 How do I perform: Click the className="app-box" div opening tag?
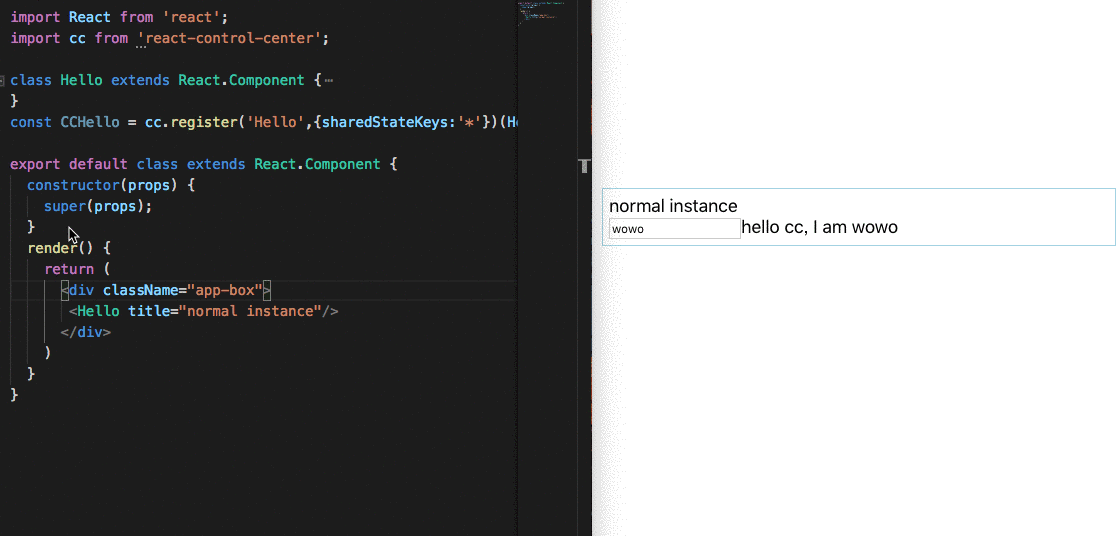point(166,291)
